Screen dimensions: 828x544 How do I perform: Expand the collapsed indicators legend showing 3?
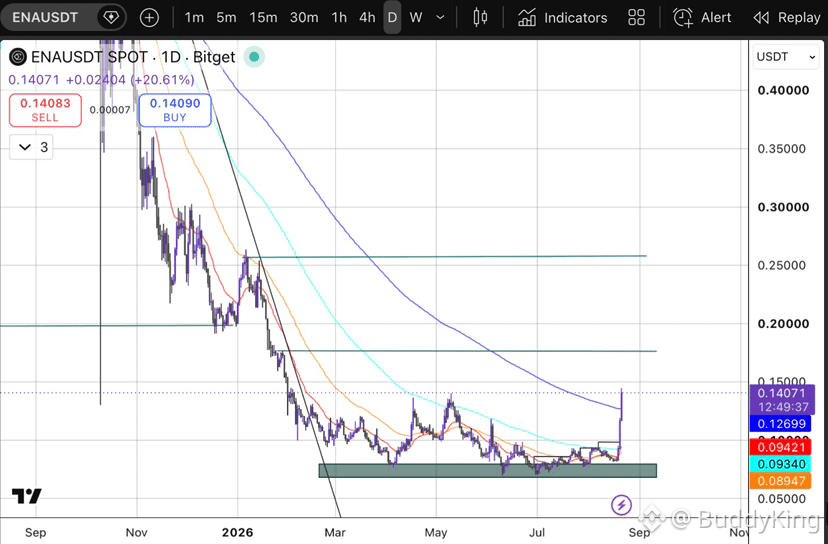31,147
